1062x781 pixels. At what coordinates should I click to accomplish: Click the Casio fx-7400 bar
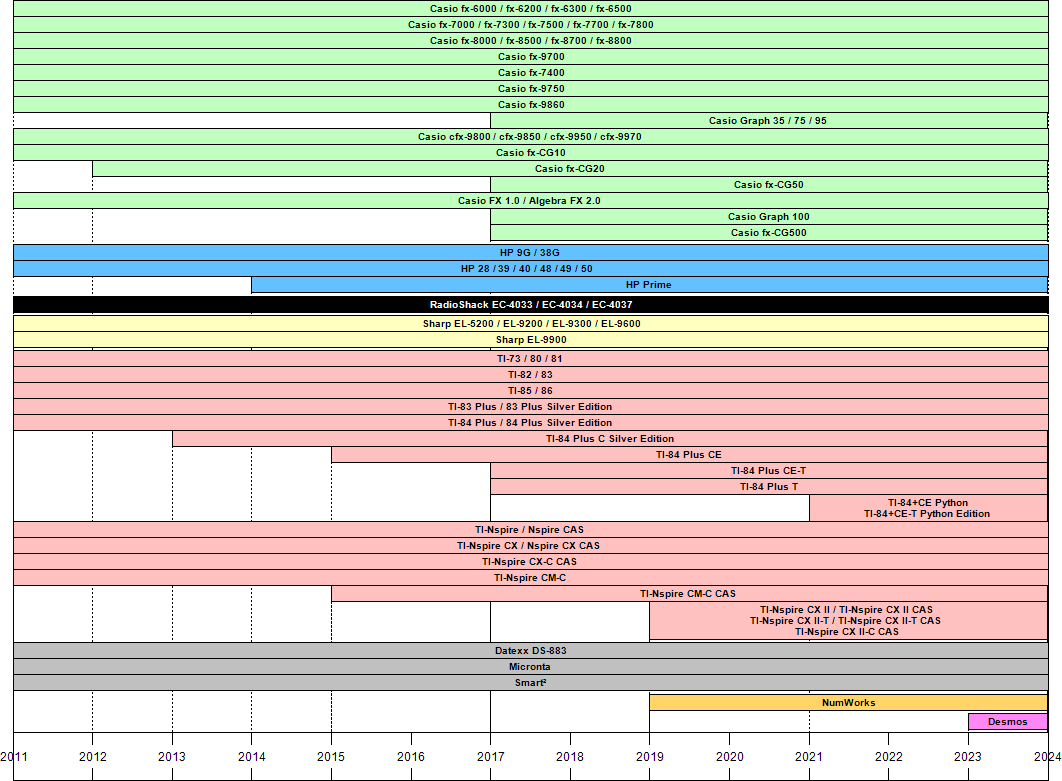pos(531,72)
